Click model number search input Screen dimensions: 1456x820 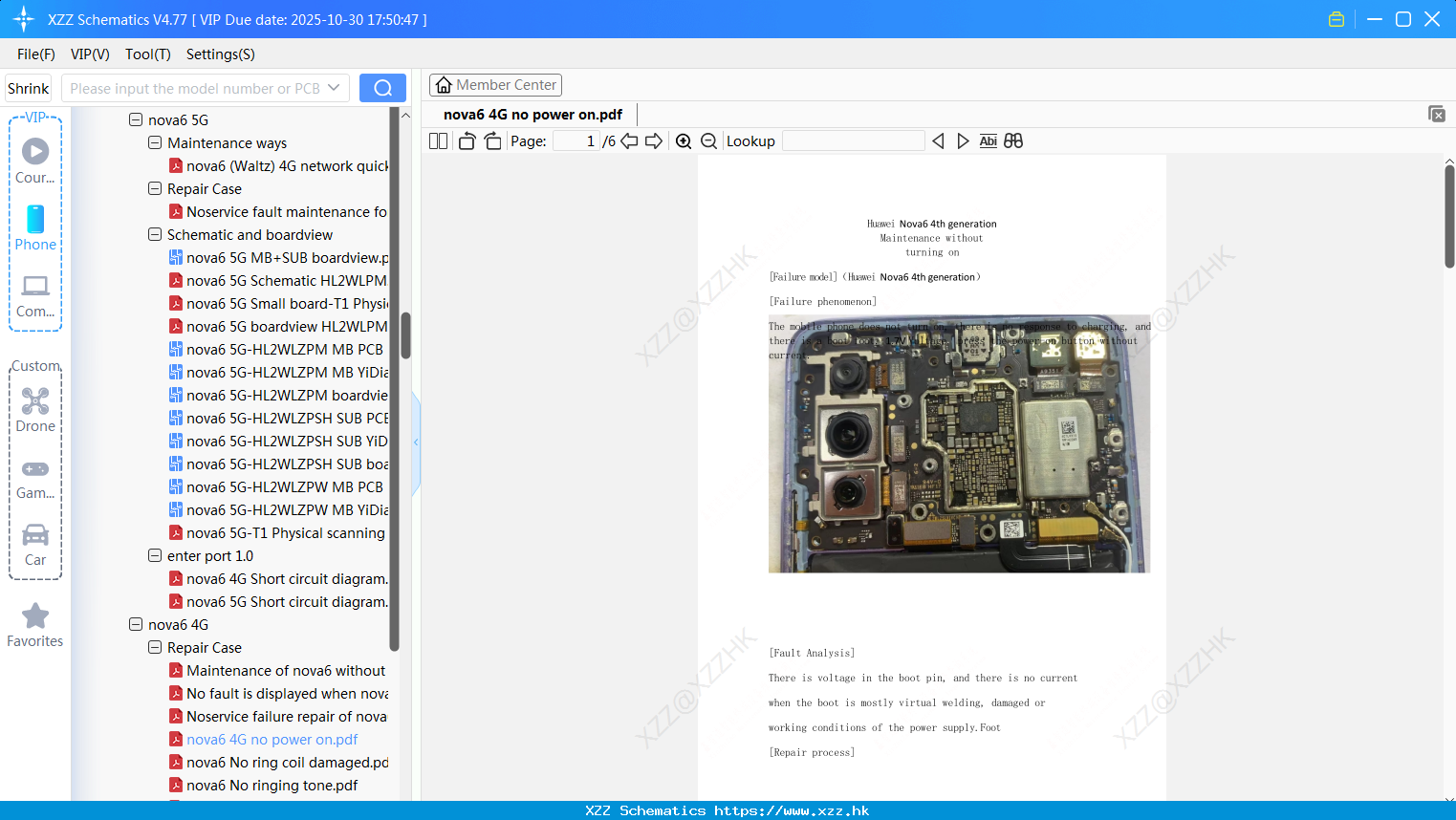[x=195, y=88]
